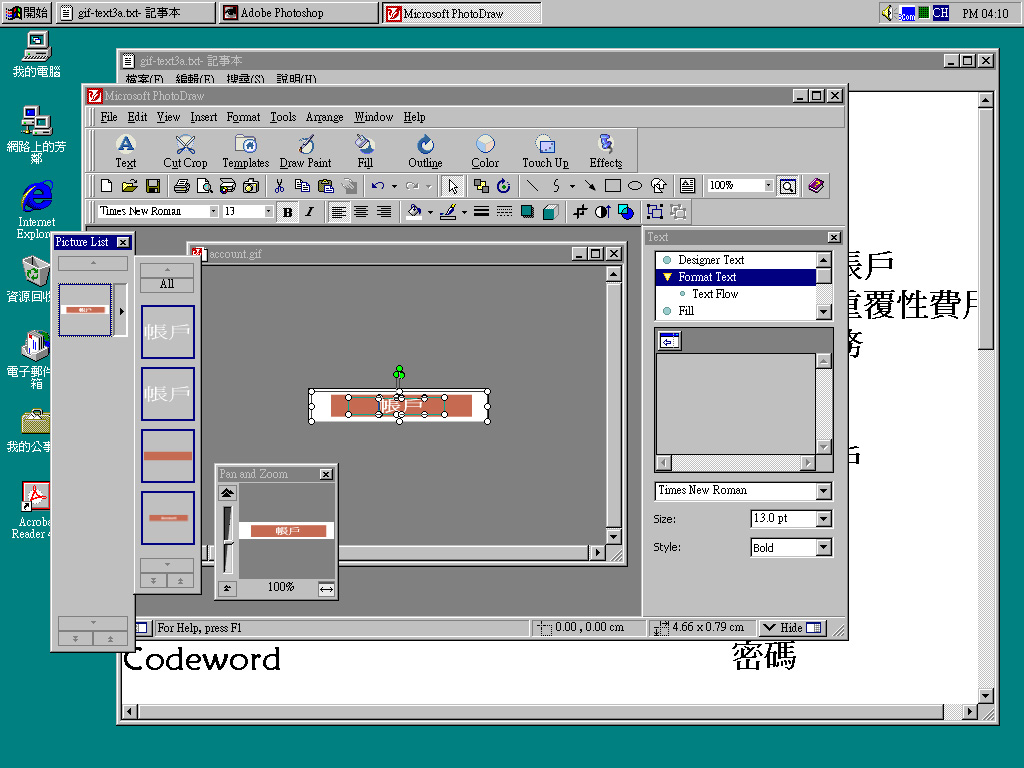Toggle Bold formatting in the toolbar
Viewport: 1024px width, 768px height.
287,212
